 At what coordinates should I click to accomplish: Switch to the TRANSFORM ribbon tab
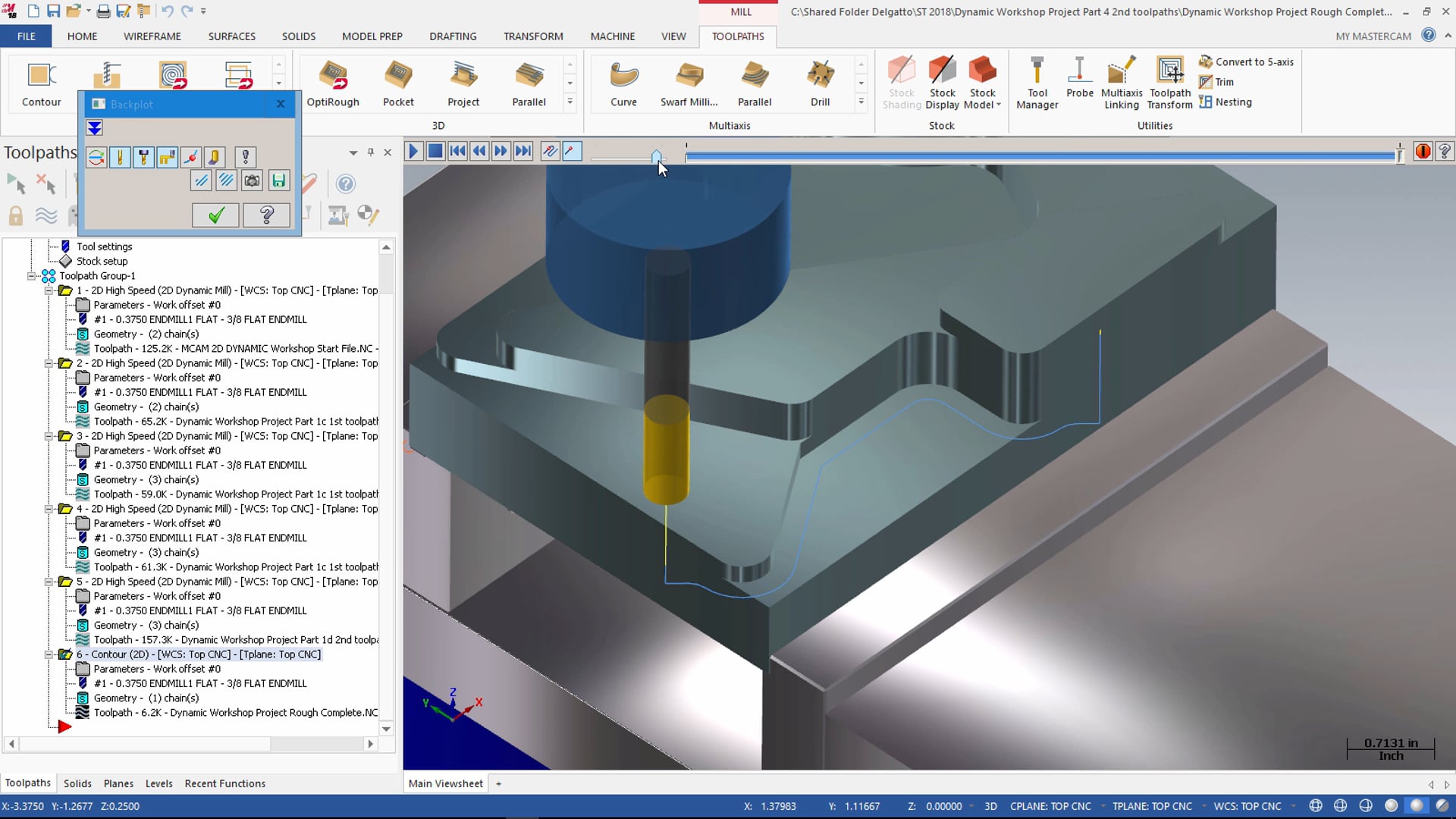tap(533, 36)
